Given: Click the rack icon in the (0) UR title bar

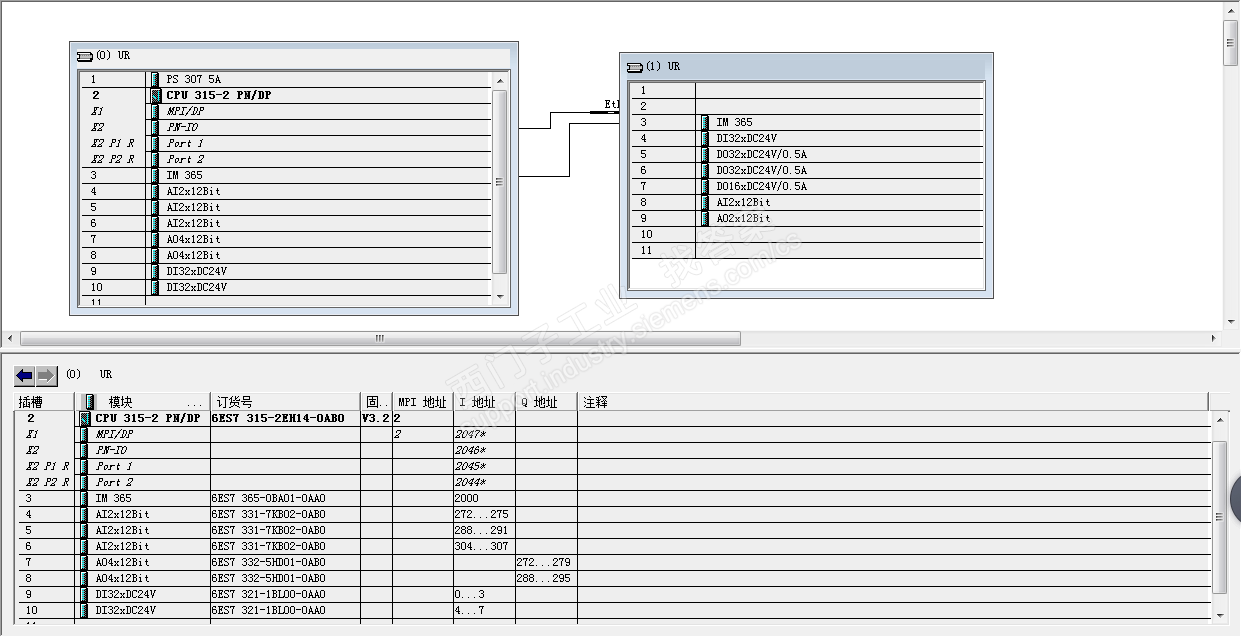Looking at the screenshot, I should point(84,56).
